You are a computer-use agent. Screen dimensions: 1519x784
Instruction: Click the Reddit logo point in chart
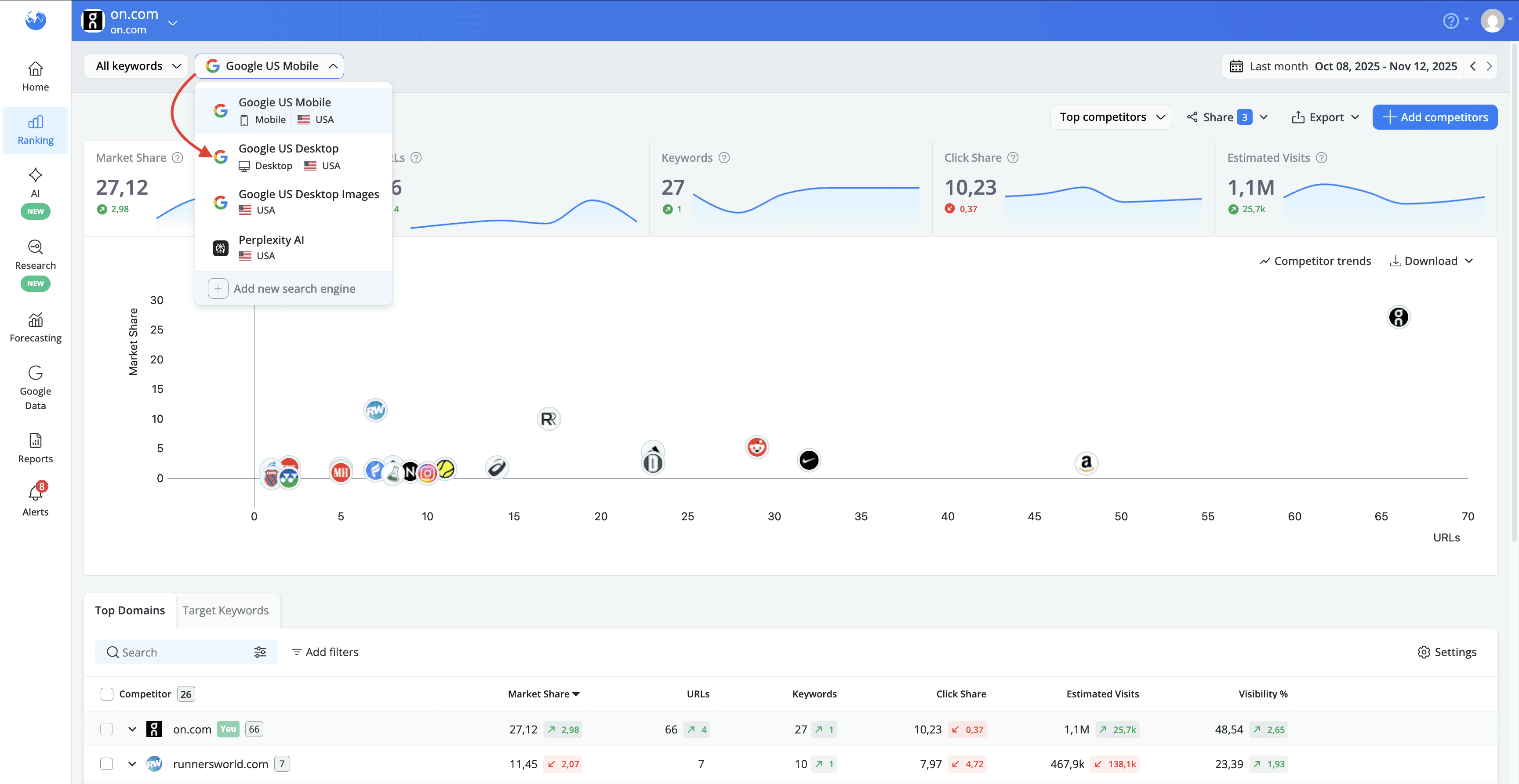(x=756, y=447)
